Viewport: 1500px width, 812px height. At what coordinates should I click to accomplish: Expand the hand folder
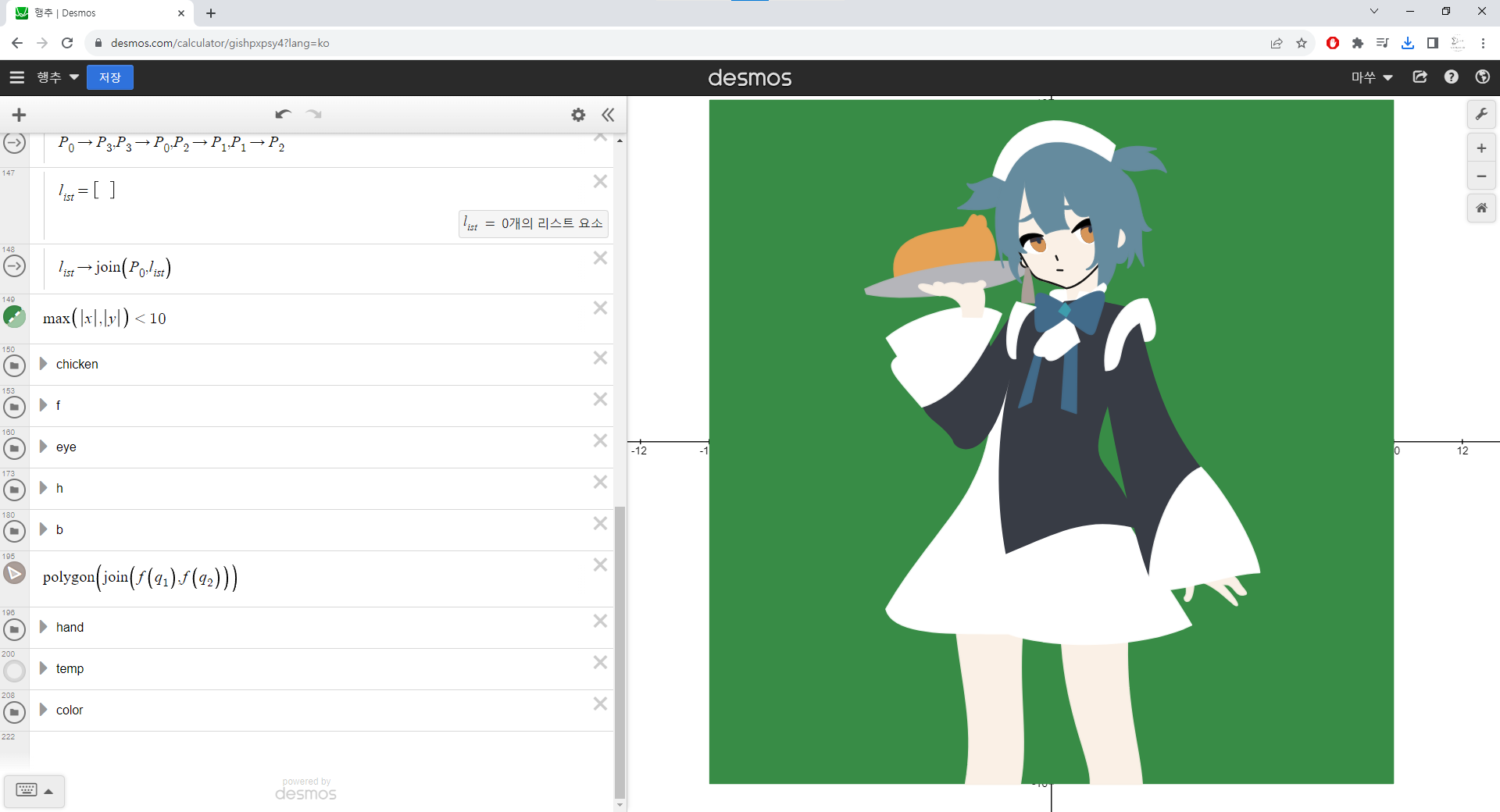pyautogui.click(x=44, y=627)
